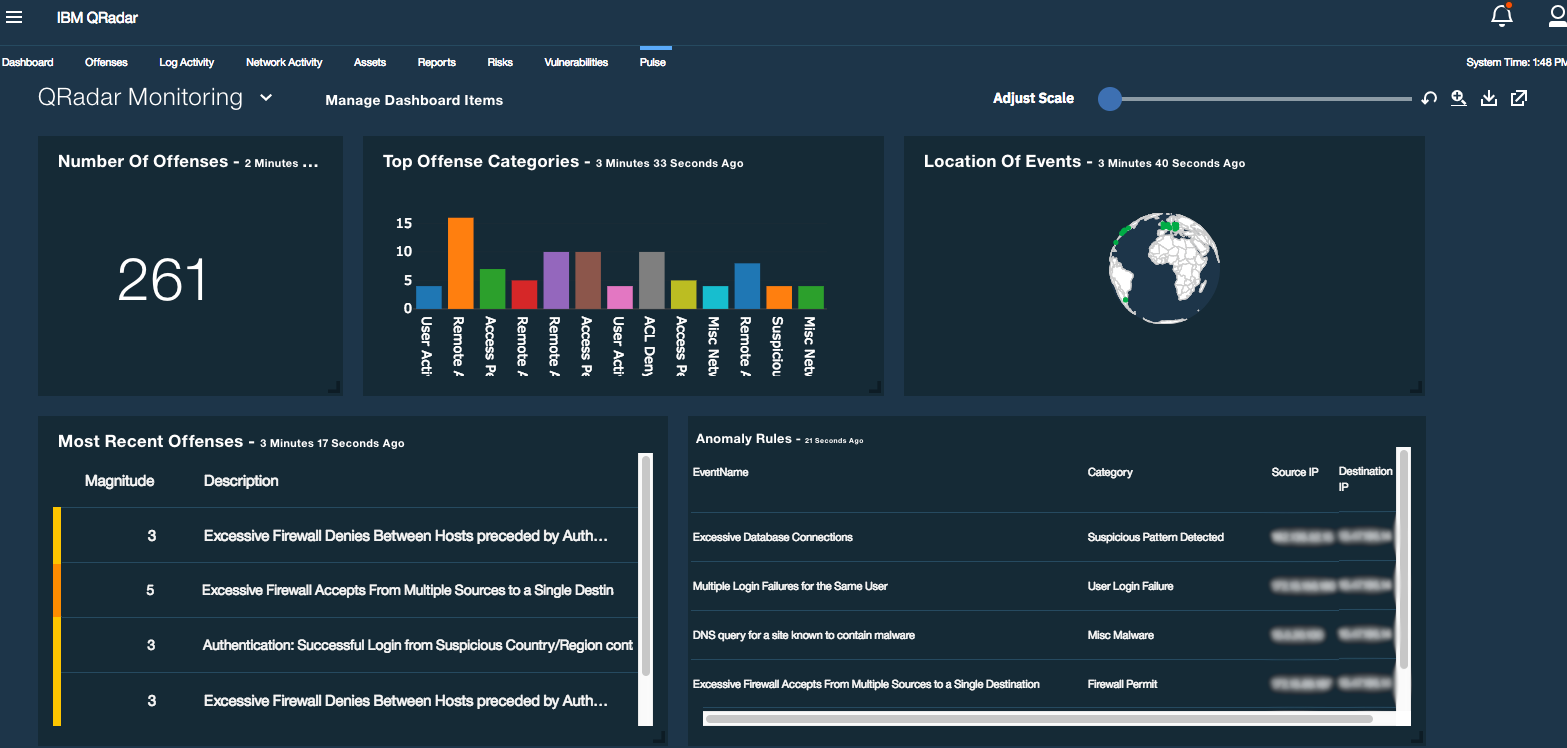Expand the QRadar Monitoring dashboard selector
The image size is (1567, 748).
pos(265,97)
